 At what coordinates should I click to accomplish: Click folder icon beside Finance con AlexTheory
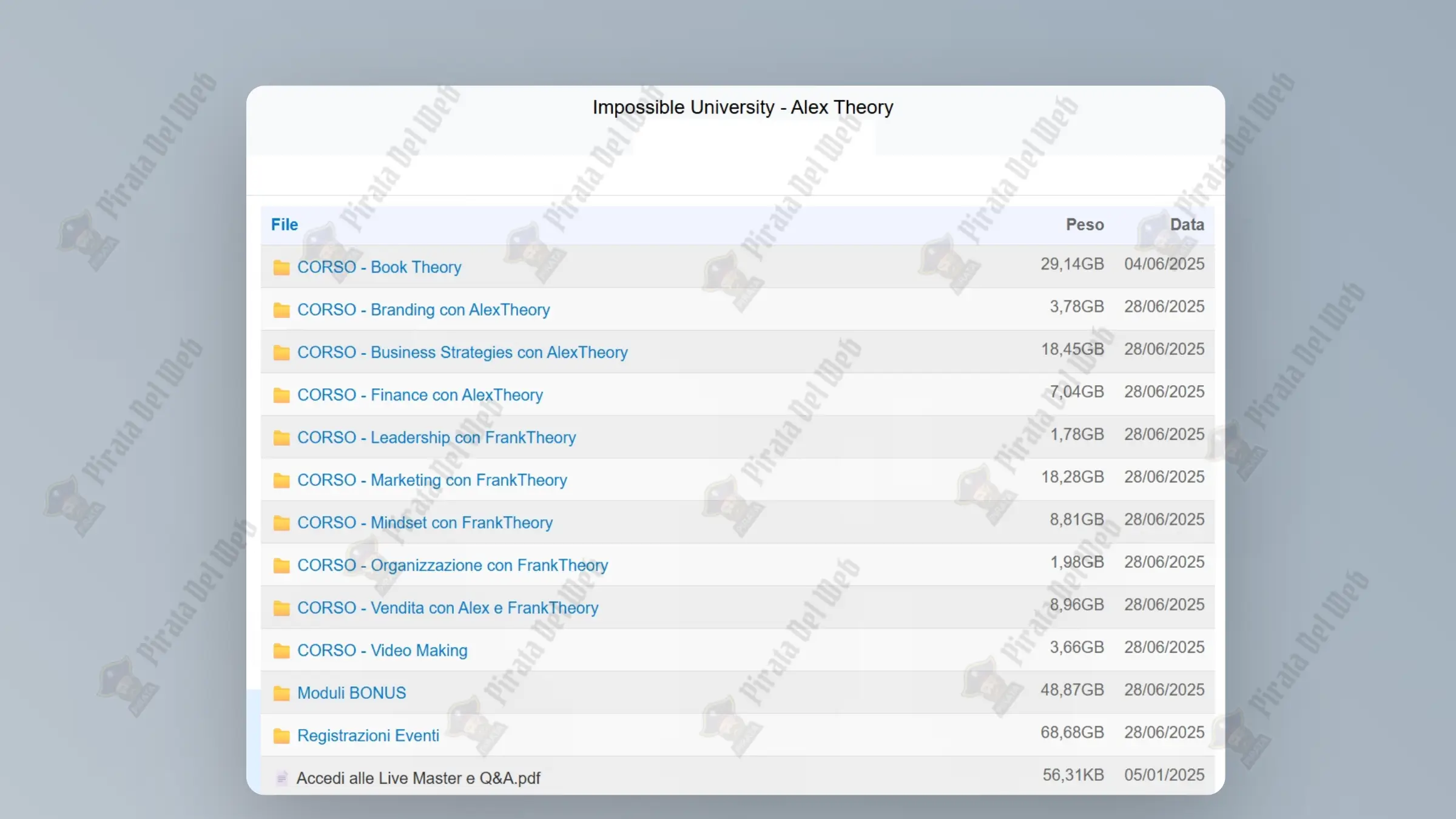point(281,395)
